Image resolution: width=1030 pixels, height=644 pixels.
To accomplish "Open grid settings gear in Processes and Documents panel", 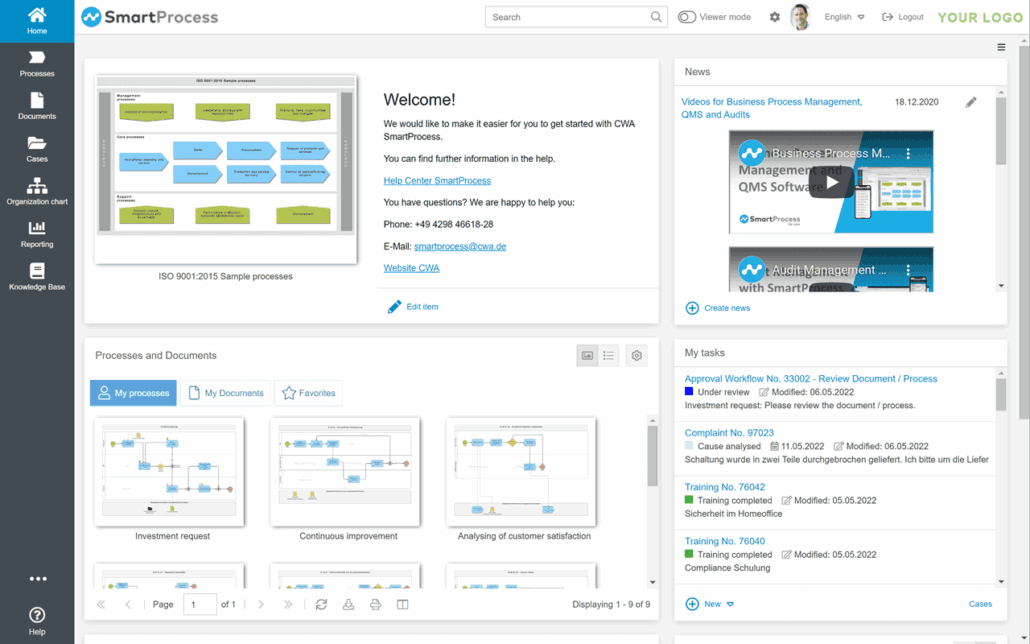I will pyautogui.click(x=636, y=355).
